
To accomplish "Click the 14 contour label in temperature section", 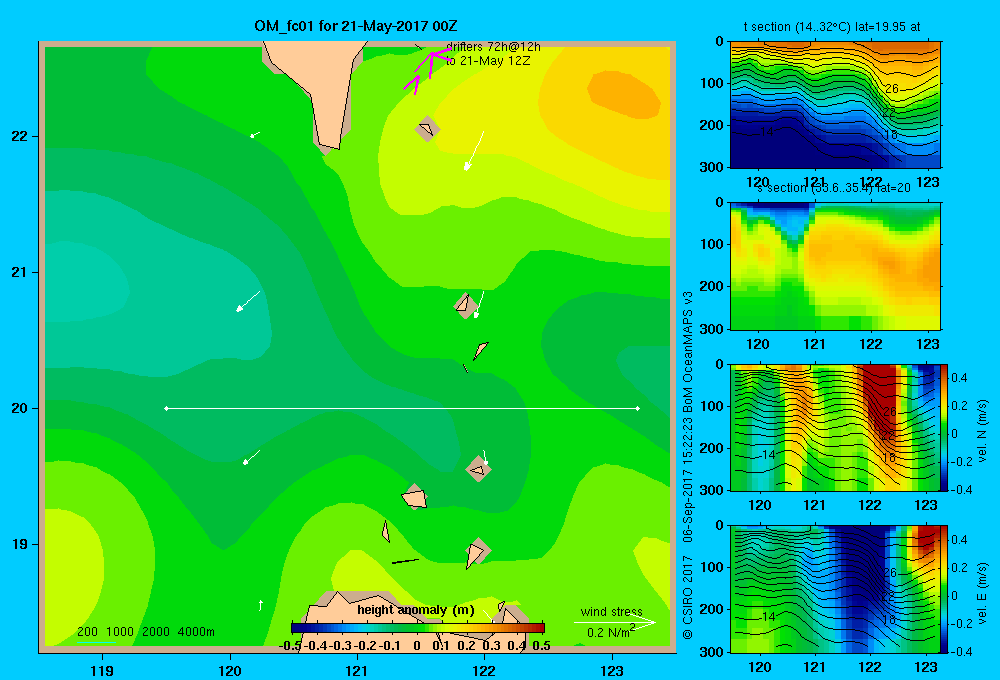I will point(767,132).
